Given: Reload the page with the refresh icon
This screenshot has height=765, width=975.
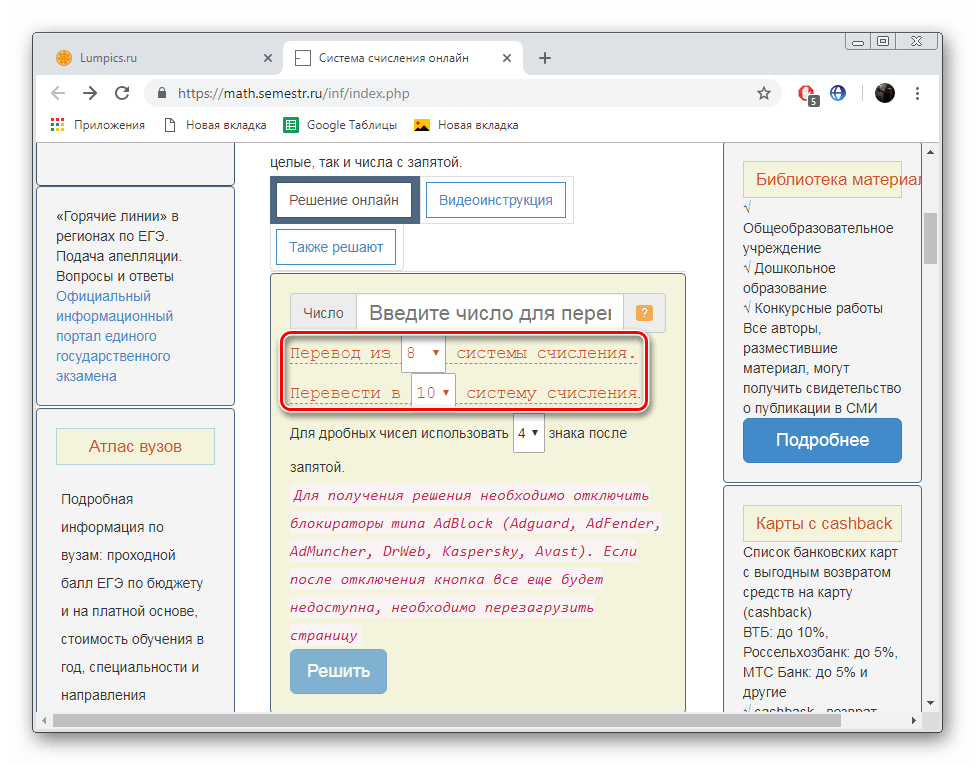Looking at the screenshot, I should (x=122, y=93).
